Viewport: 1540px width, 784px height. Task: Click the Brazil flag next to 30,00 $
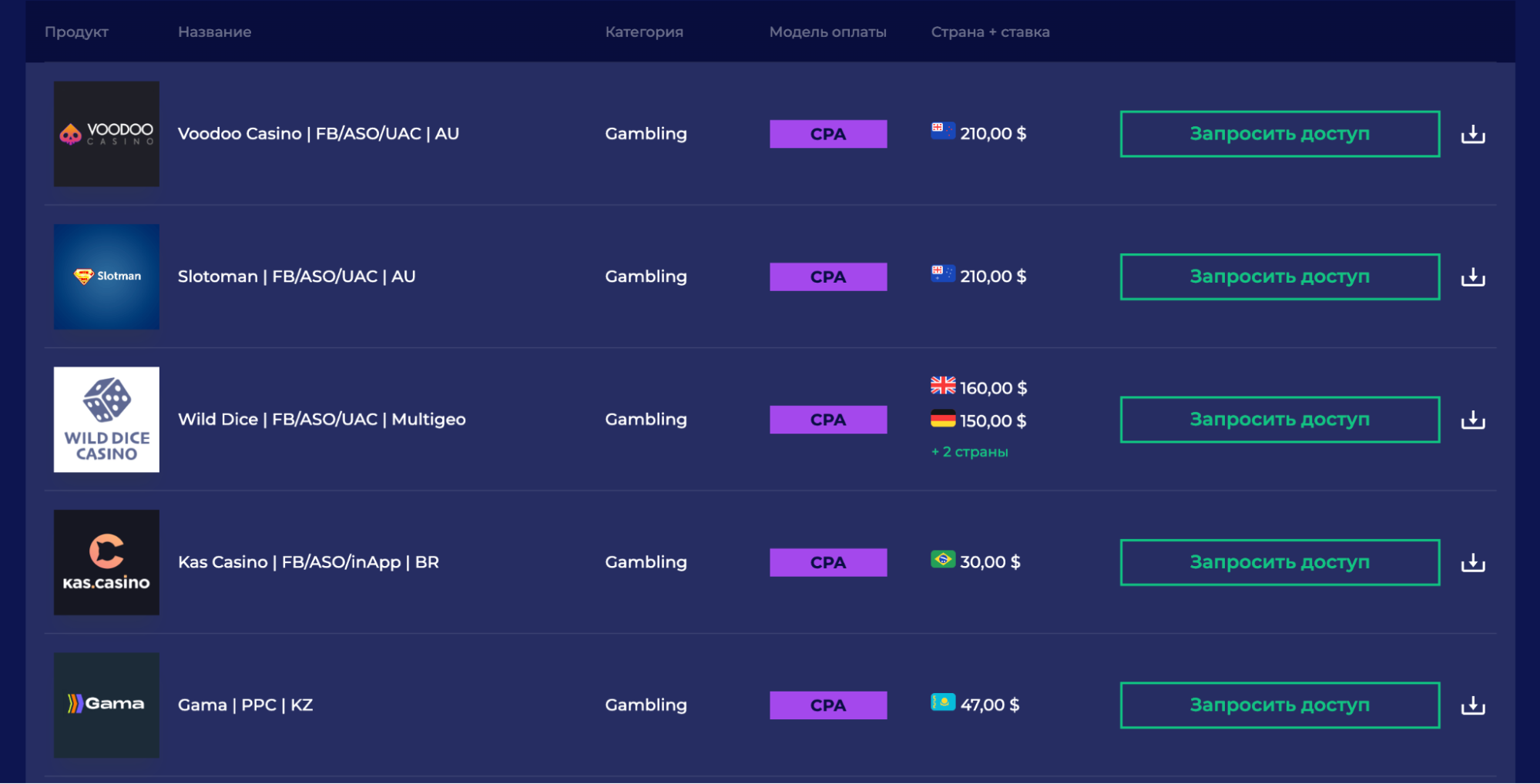(943, 559)
